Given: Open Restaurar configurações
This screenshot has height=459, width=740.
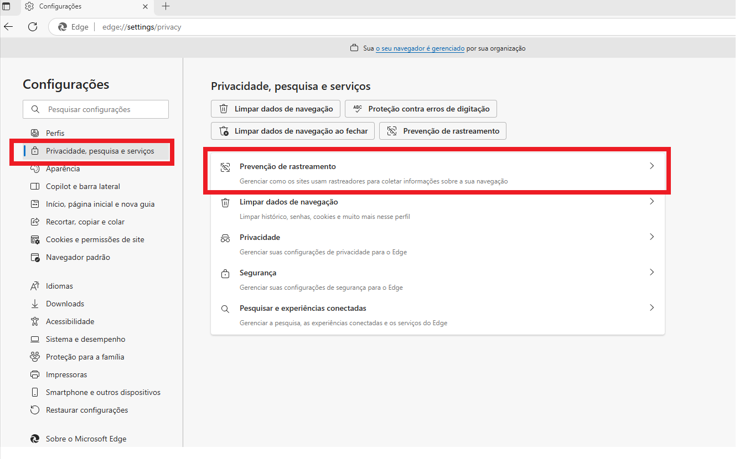Looking at the screenshot, I should click(87, 410).
